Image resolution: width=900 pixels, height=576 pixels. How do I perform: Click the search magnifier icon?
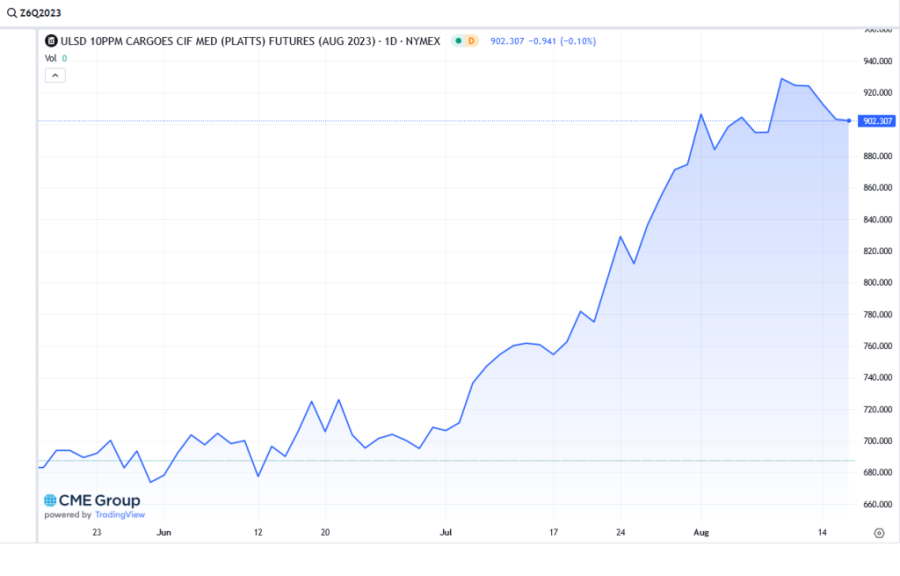11,13
